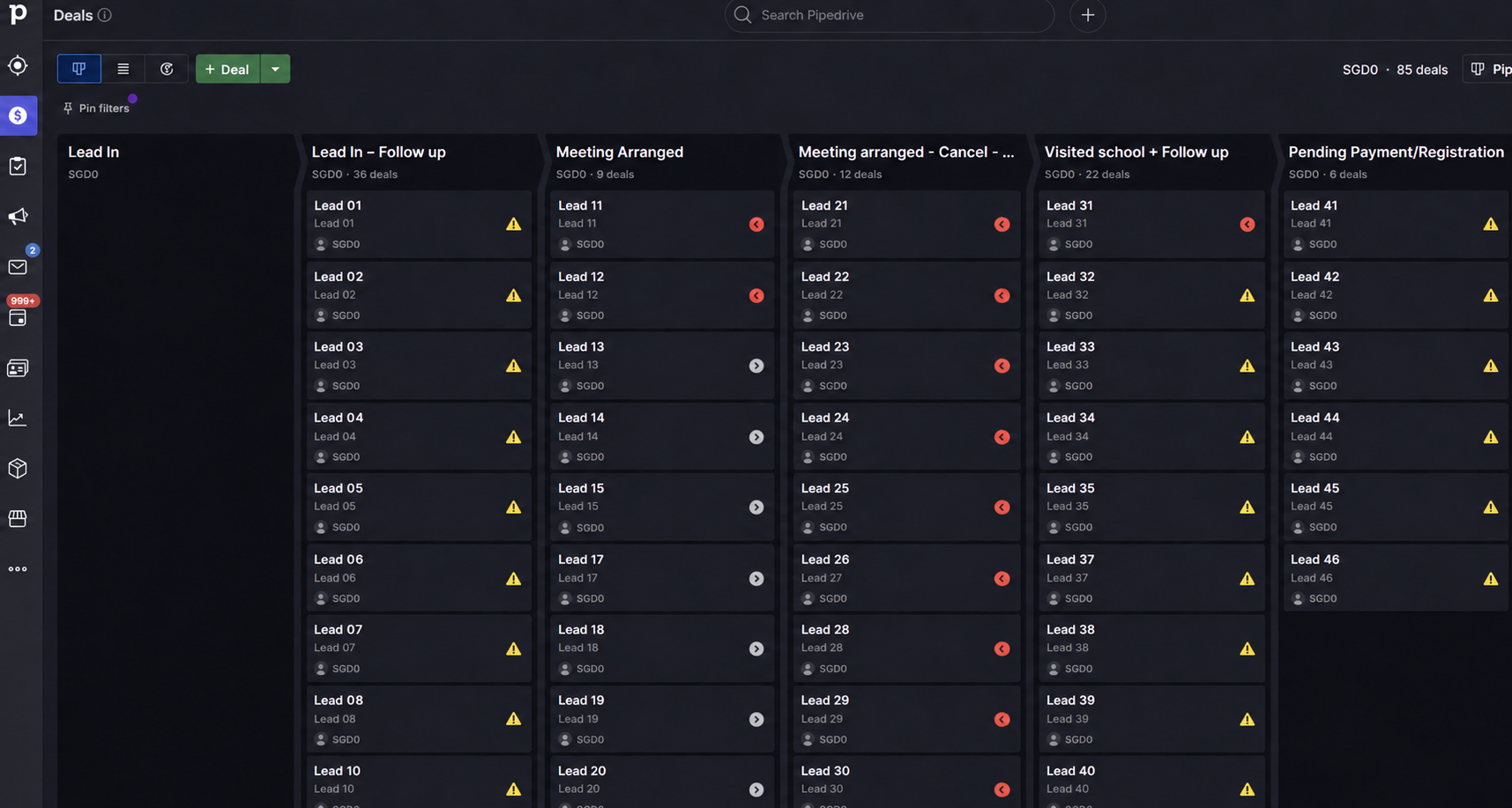The width and height of the screenshot is (1512, 808).
Task: Click overdue red icon on Lead 11
Action: (x=756, y=225)
